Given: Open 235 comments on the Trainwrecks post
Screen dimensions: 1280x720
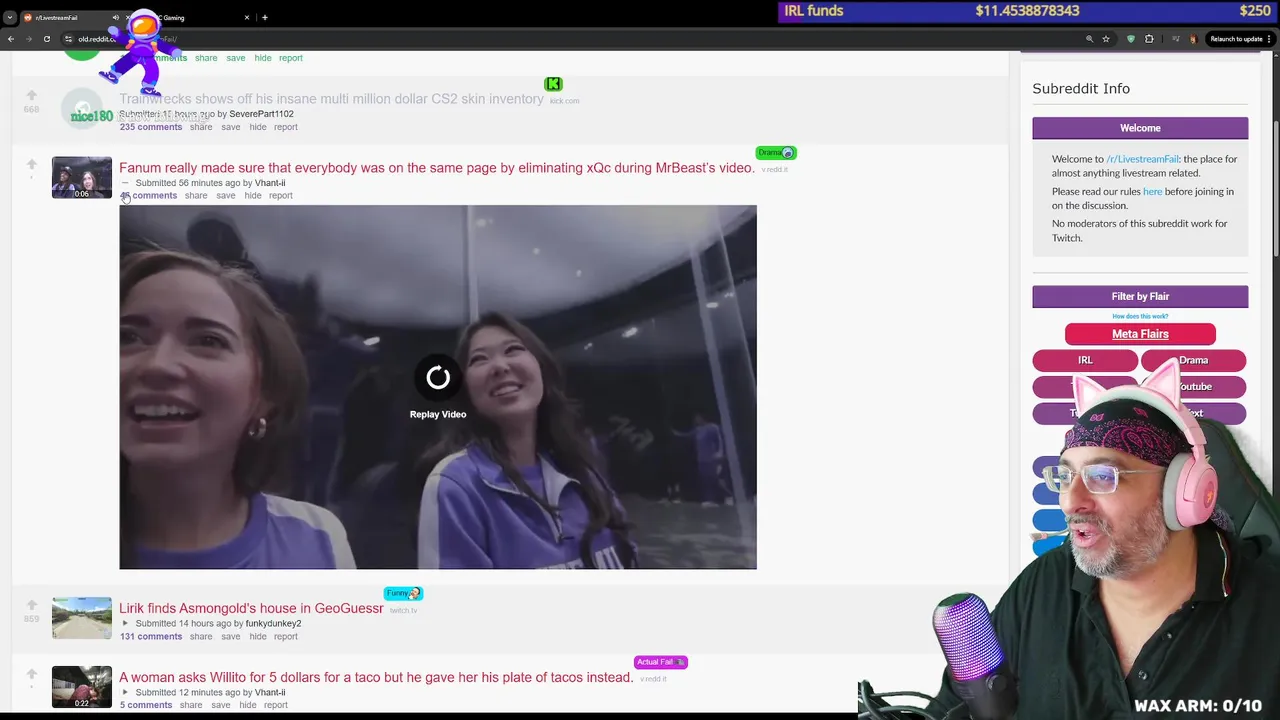Looking at the screenshot, I should [151, 127].
